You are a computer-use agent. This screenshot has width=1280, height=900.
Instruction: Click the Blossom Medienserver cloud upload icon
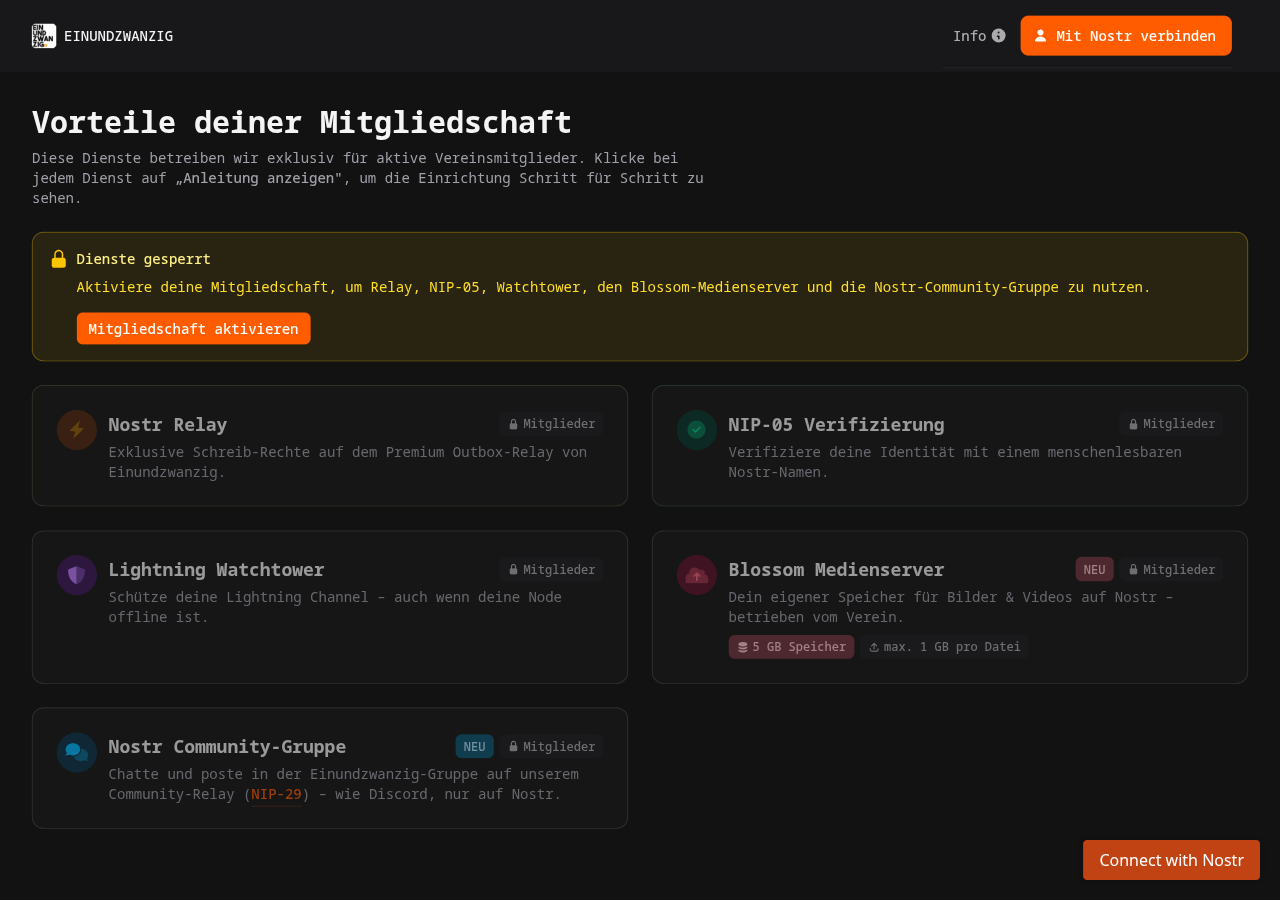point(697,575)
